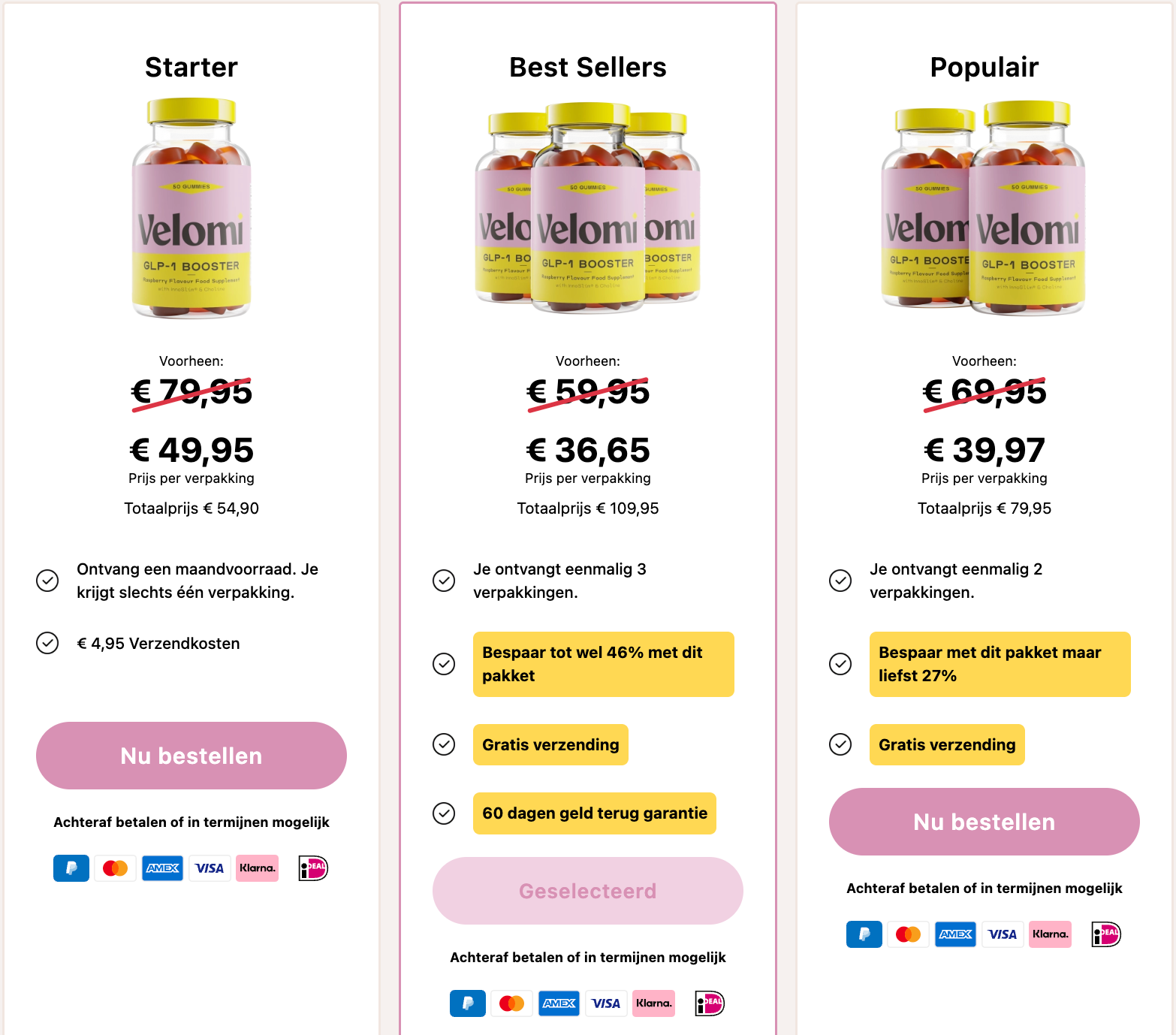
Task: Click iDEAL icon in Populair card
Action: click(1105, 934)
